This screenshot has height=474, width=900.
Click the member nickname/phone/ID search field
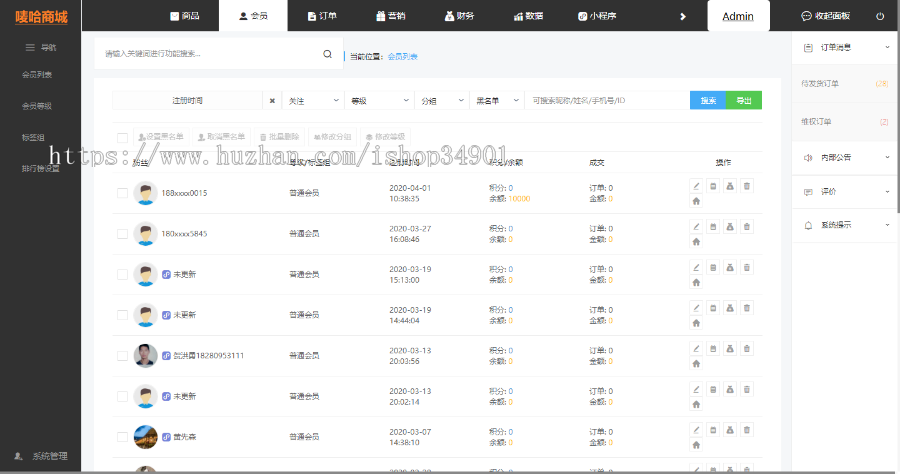[x=607, y=101]
